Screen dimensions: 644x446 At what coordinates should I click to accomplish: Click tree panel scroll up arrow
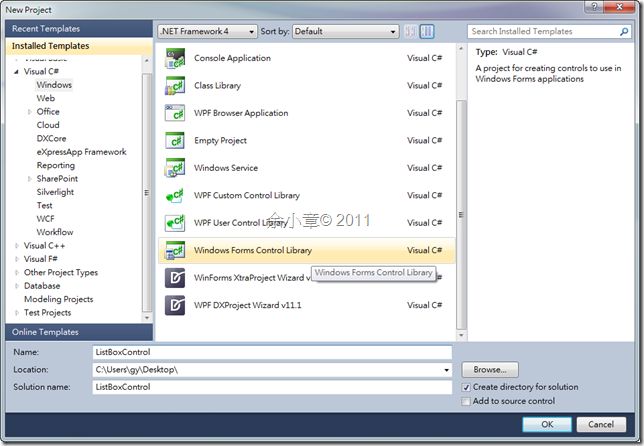(x=147, y=61)
